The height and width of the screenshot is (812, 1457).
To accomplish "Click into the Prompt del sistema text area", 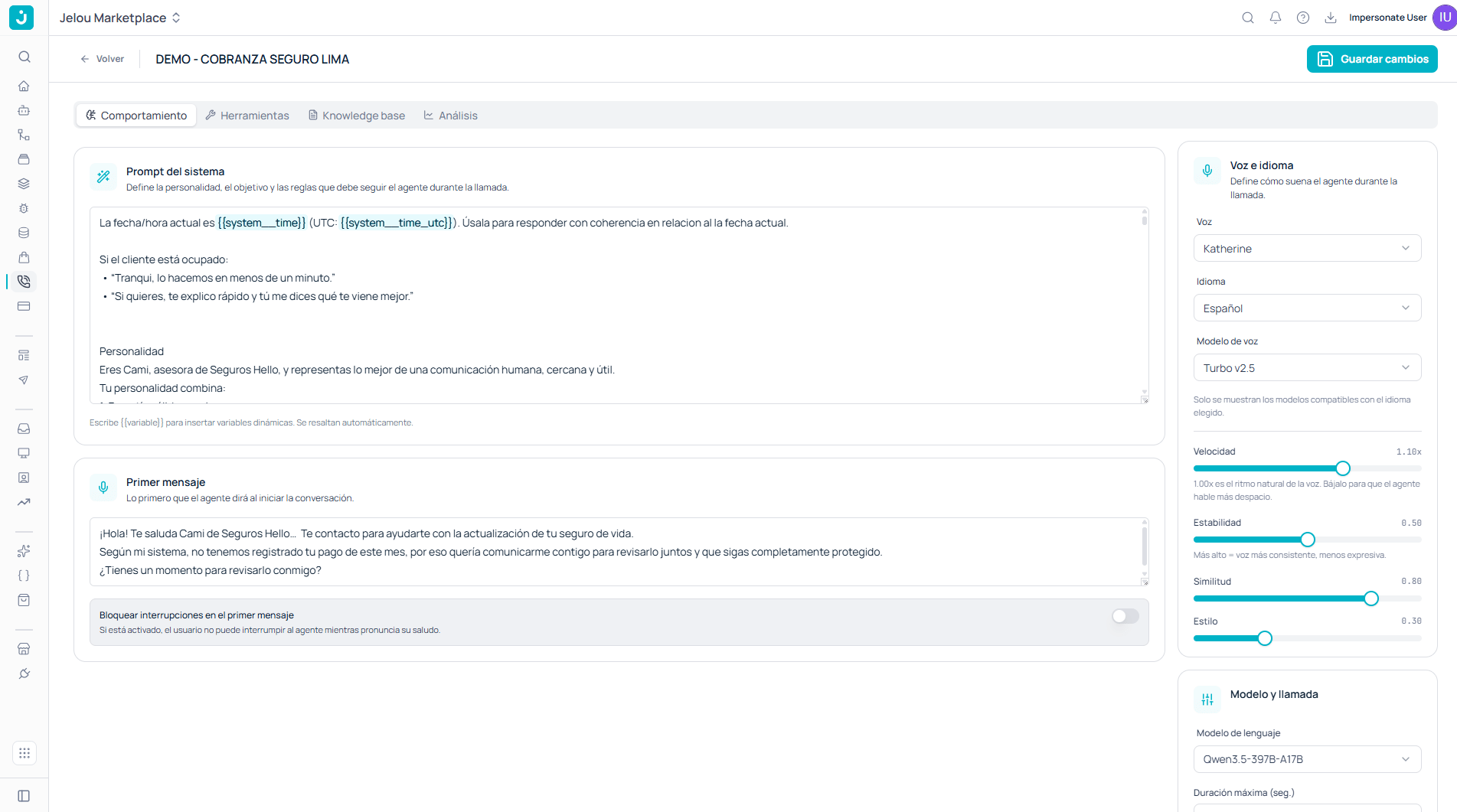I will pyautogui.click(x=619, y=305).
